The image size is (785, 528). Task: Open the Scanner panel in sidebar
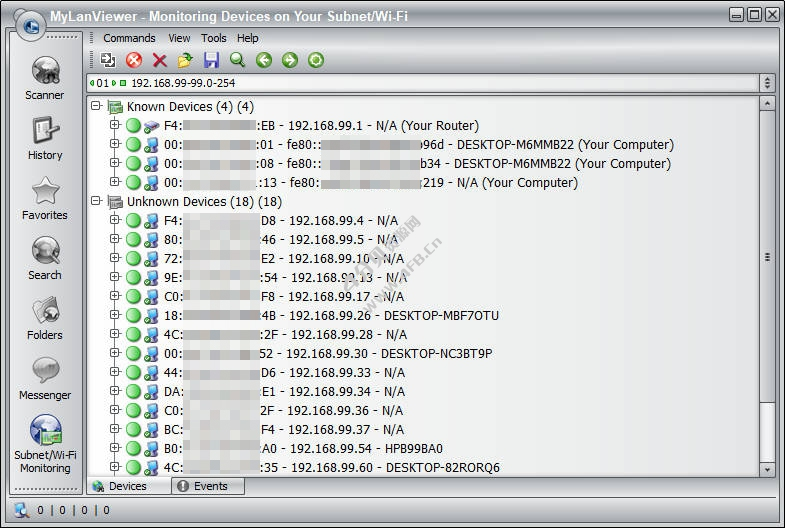click(44, 78)
